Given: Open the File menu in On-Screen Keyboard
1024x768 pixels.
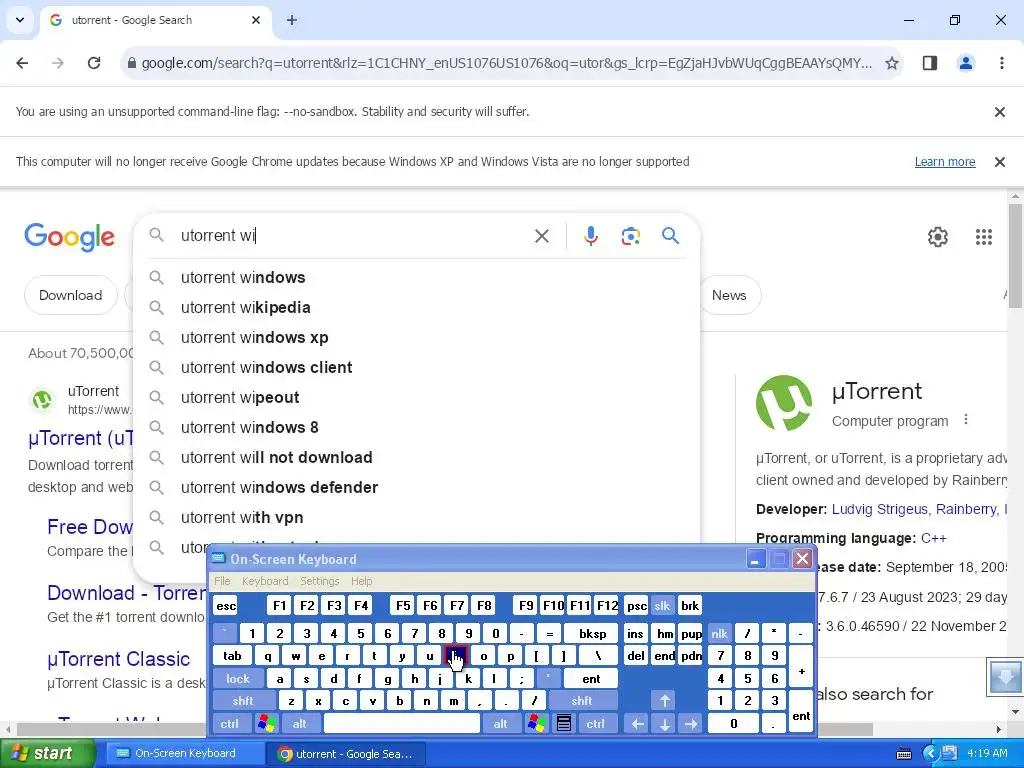Looking at the screenshot, I should pos(223,581).
